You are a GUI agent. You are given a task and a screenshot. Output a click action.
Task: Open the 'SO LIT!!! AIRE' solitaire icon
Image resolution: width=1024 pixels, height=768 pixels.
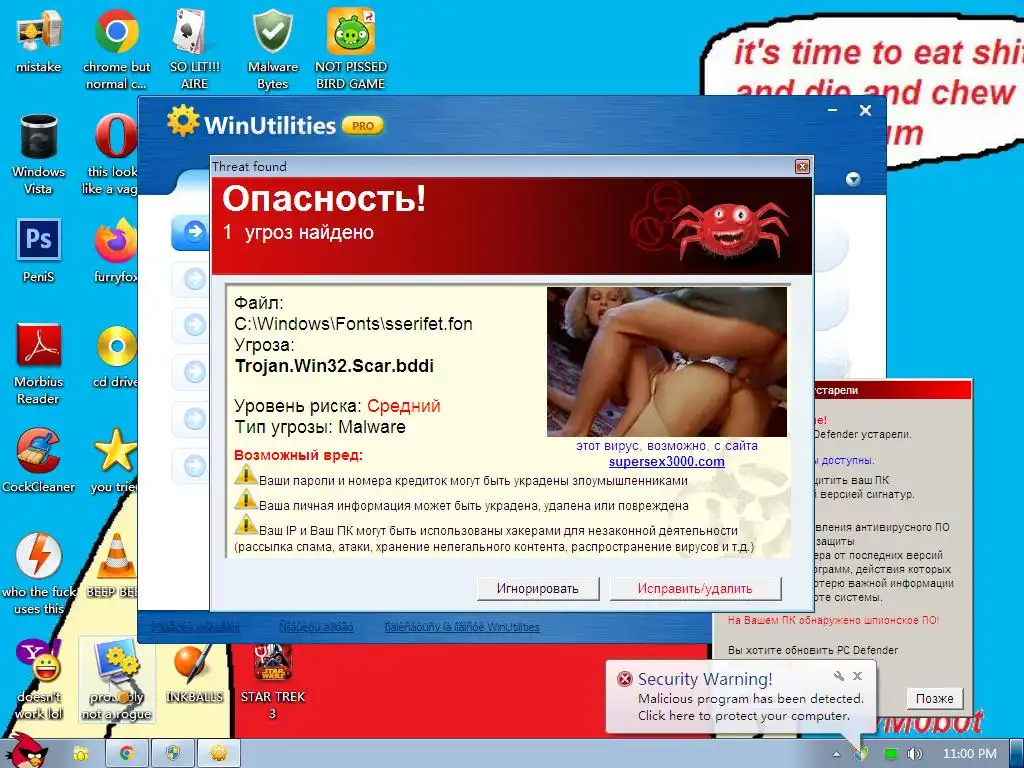[195, 49]
